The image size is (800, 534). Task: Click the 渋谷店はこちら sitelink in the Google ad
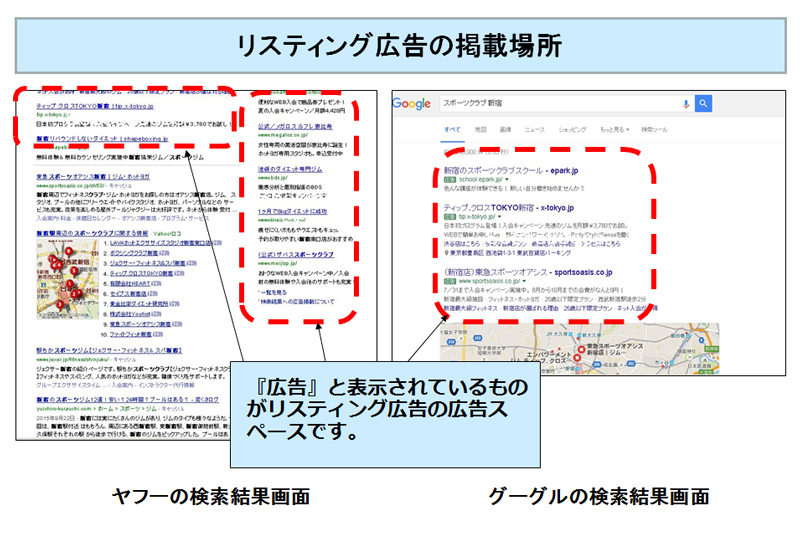(x=464, y=244)
